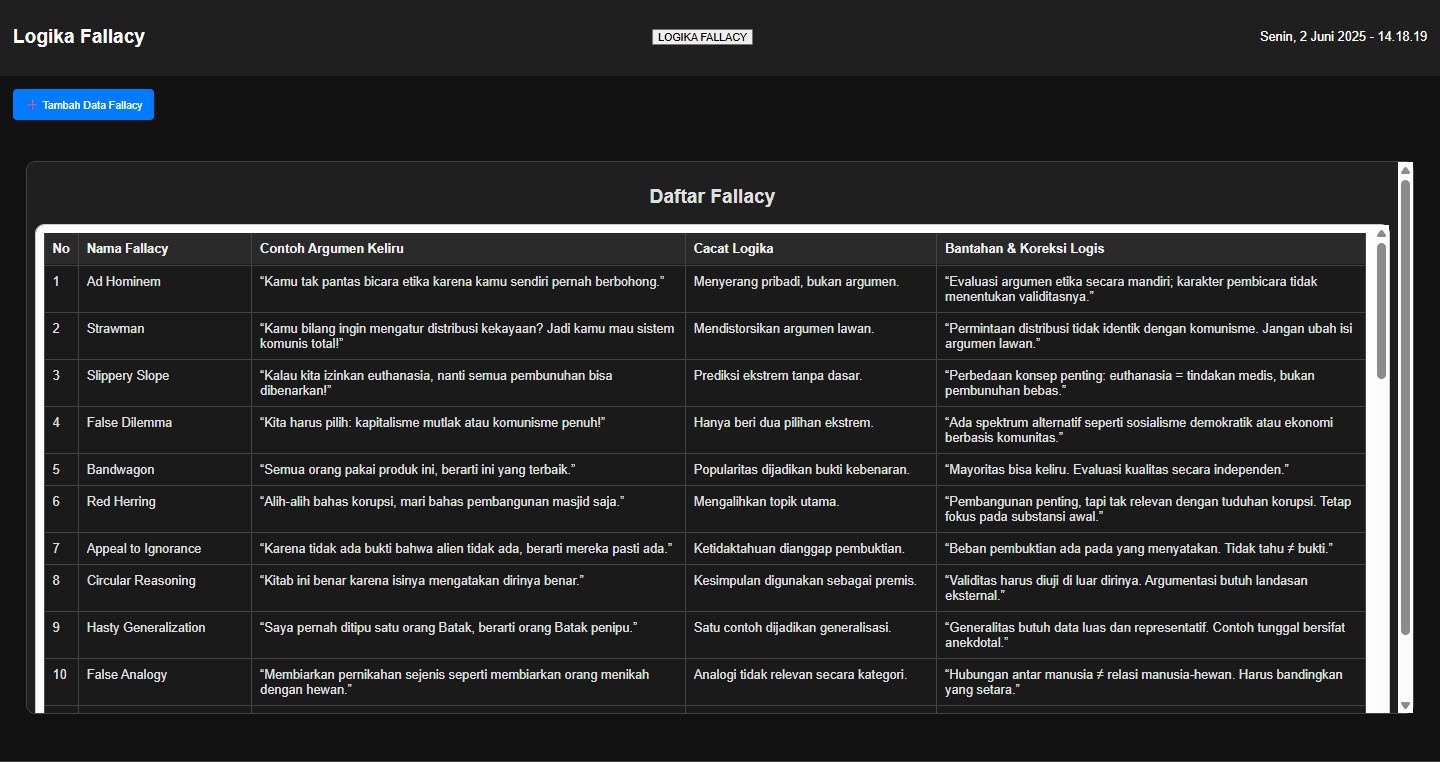Click the example argument about "pembangunan masjid"

point(468,509)
